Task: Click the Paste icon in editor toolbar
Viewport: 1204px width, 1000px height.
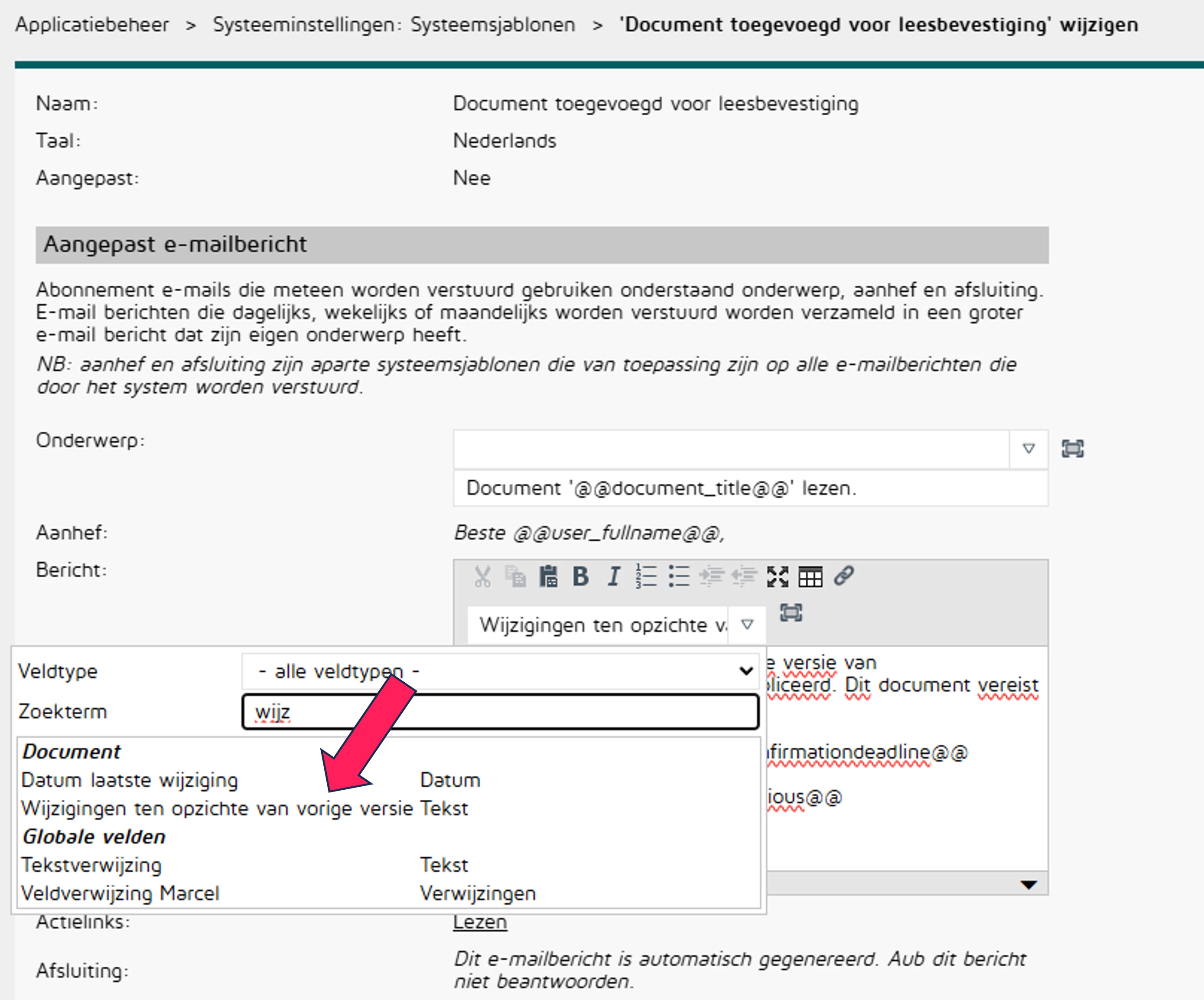Action: click(548, 576)
